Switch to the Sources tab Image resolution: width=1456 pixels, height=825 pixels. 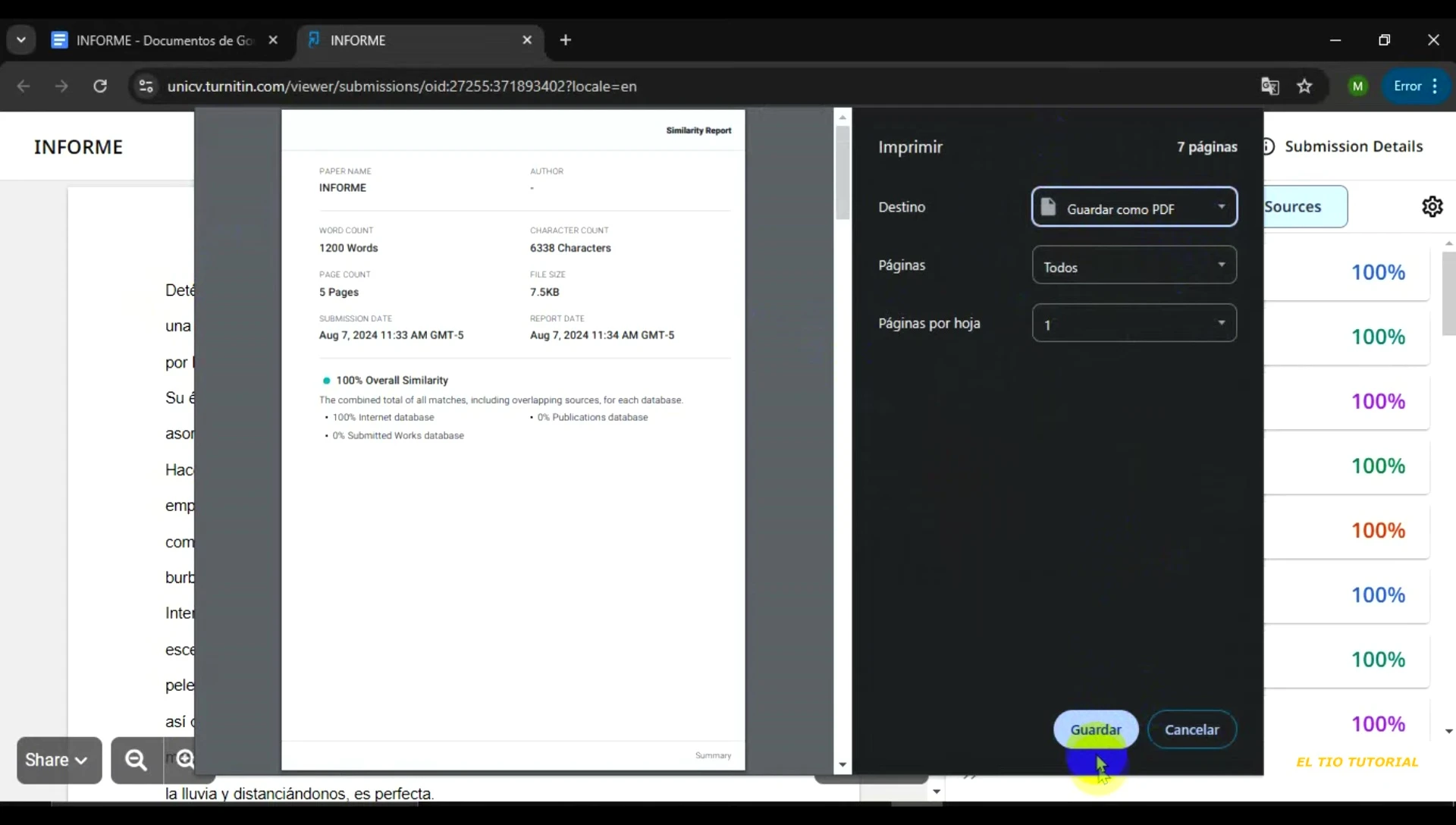point(1304,206)
